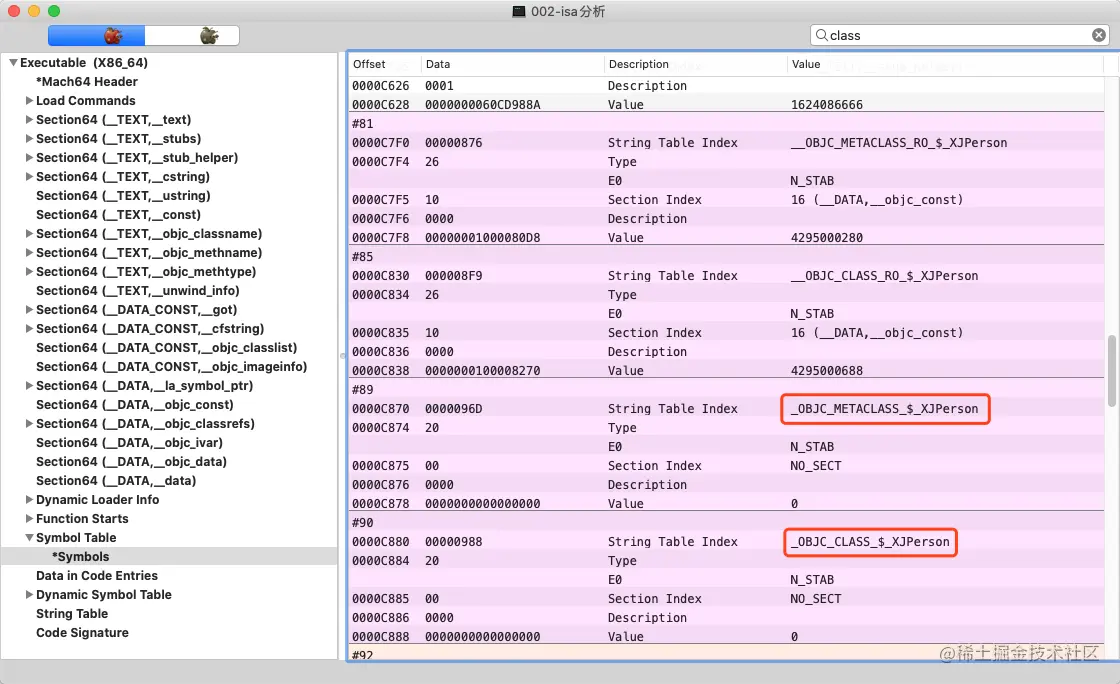This screenshot has width=1120, height=684.
Task: Select Section64 (__DATA,__objc_const) item
Action: pyautogui.click(x=135, y=405)
